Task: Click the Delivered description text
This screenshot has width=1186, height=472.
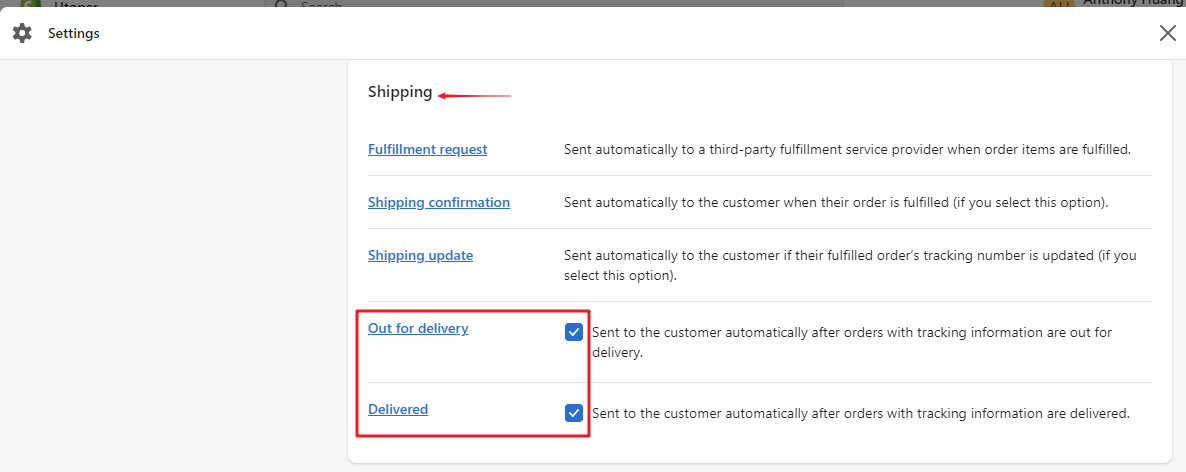Action: pyautogui.click(x=860, y=412)
